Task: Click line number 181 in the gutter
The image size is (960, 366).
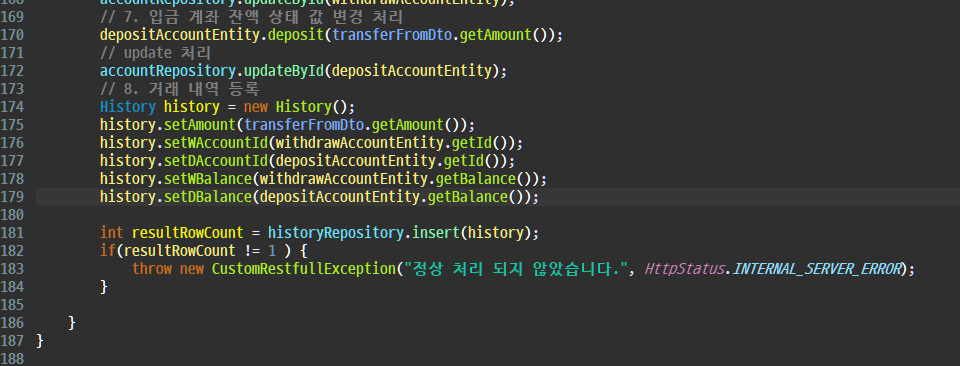Action: 12,233
